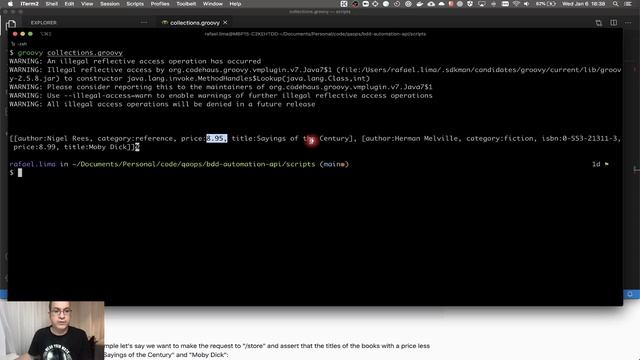Screen dimensions: 640x360
Task: Open the iTerm2 application menu
Action: tap(29, 4)
